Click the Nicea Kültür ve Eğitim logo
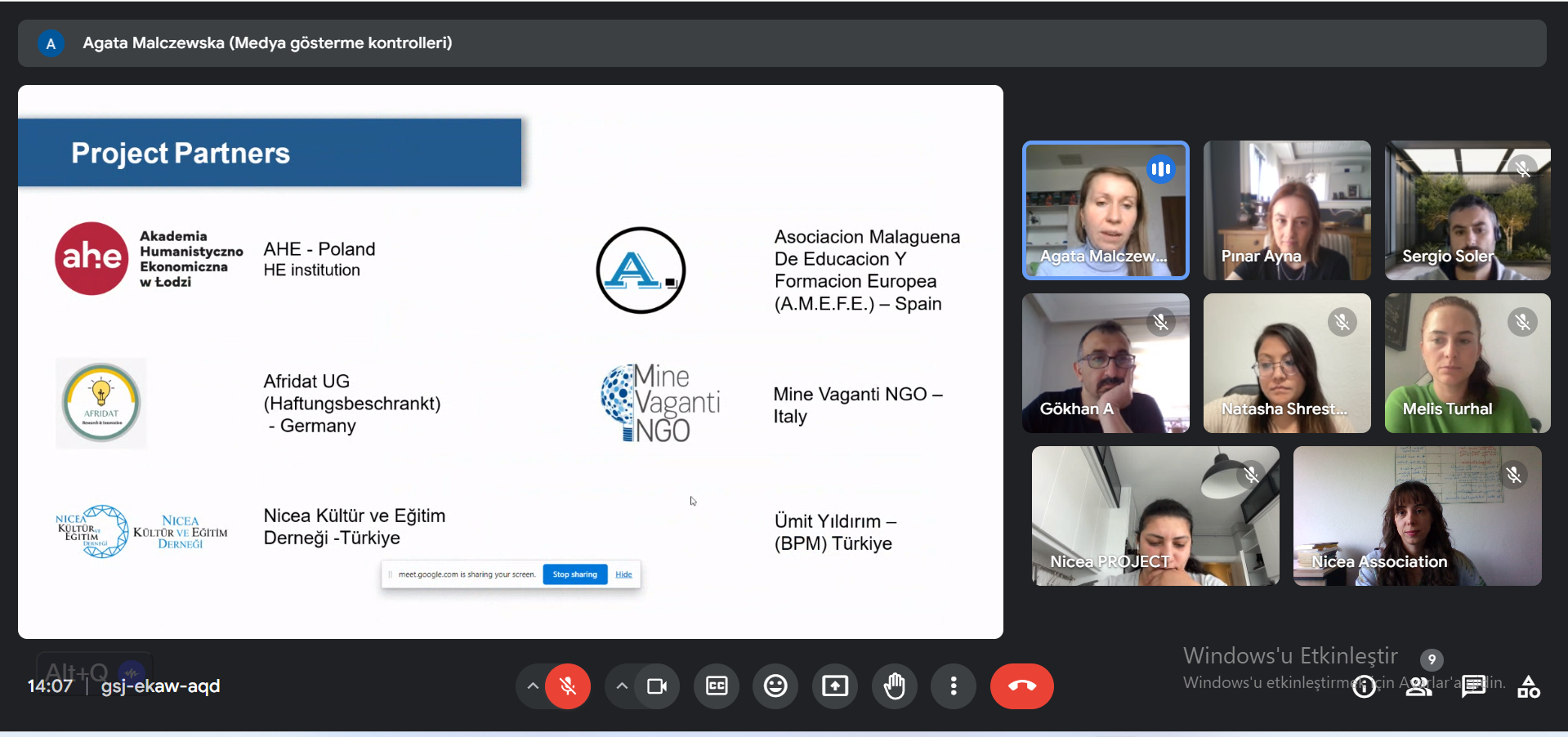1568x737 pixels. 141,531
